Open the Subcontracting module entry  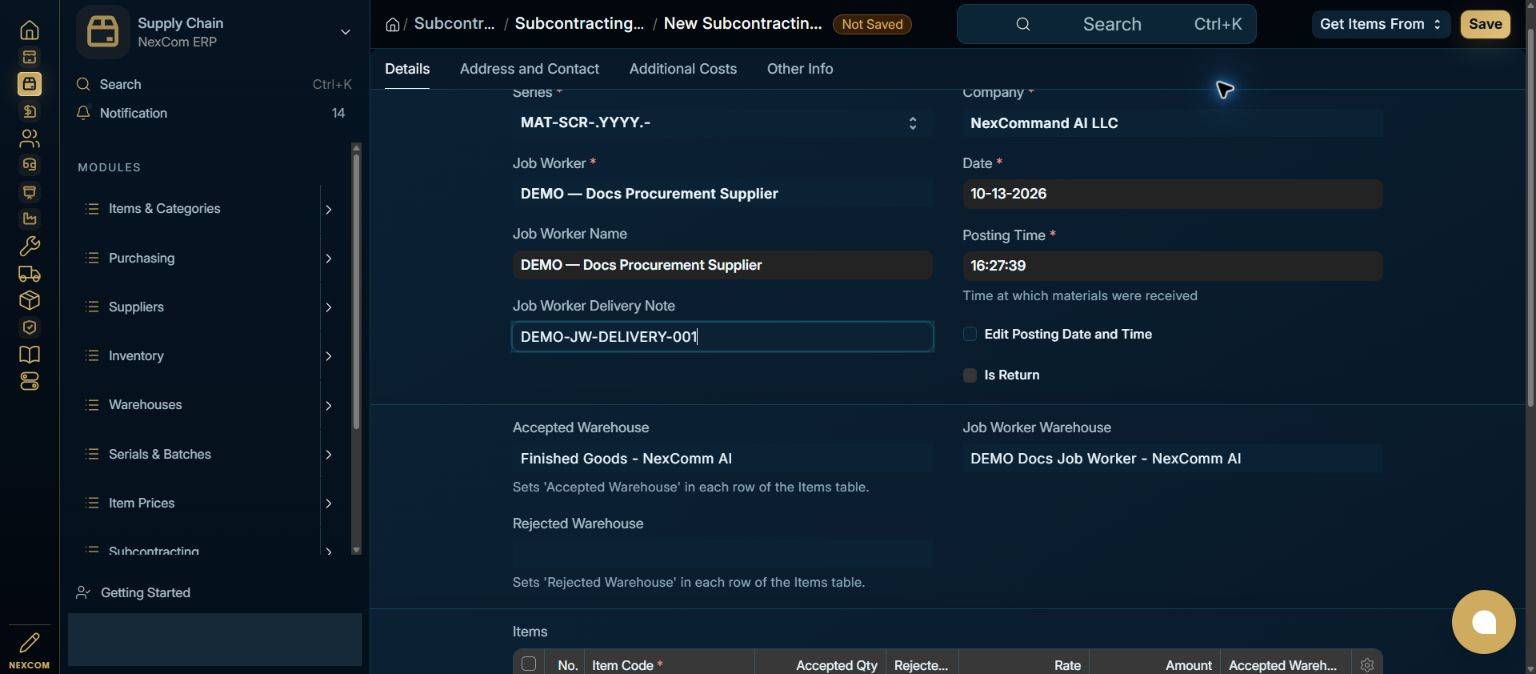[154, 551]
